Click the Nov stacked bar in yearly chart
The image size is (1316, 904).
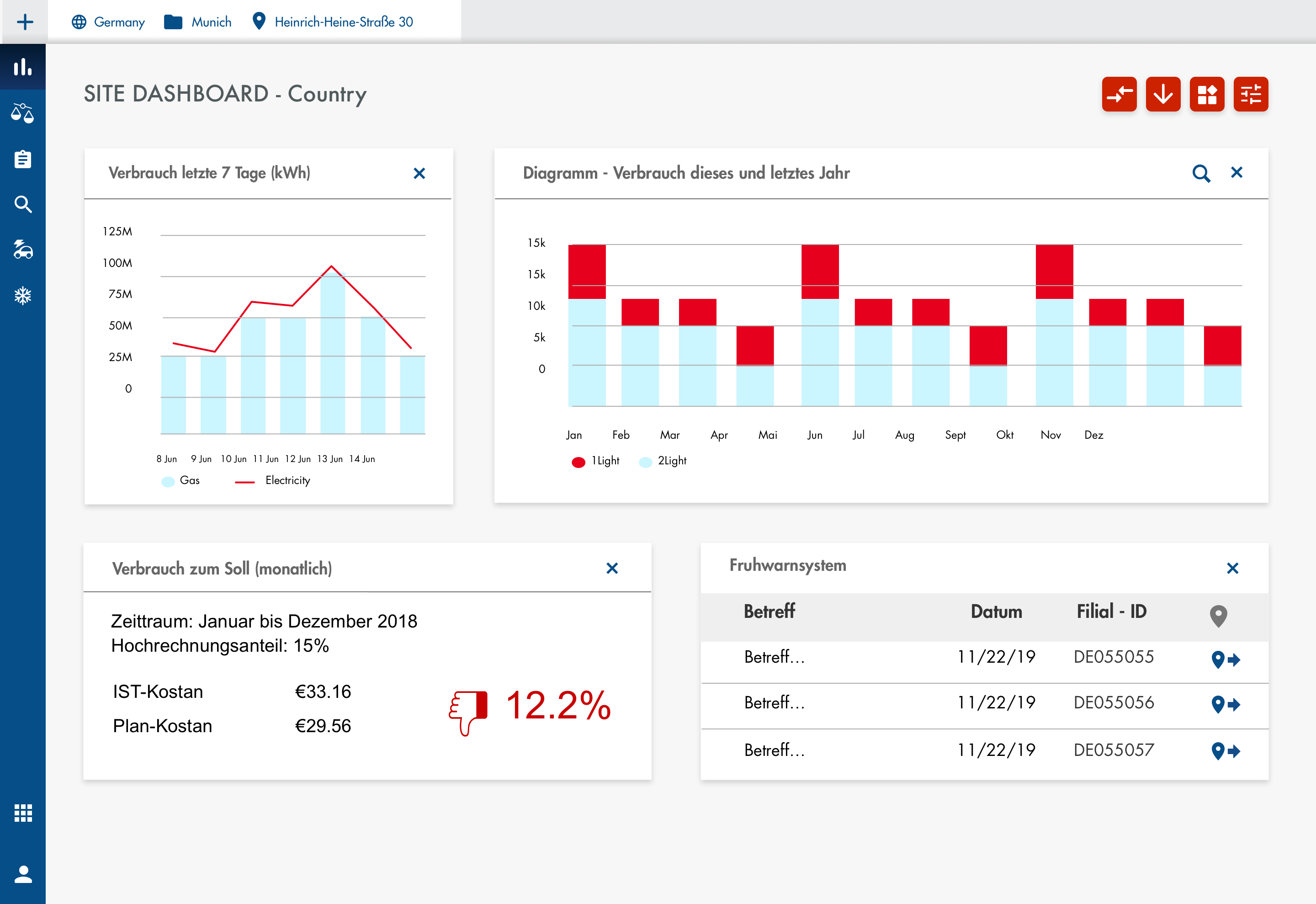[x=1054, y=325]
